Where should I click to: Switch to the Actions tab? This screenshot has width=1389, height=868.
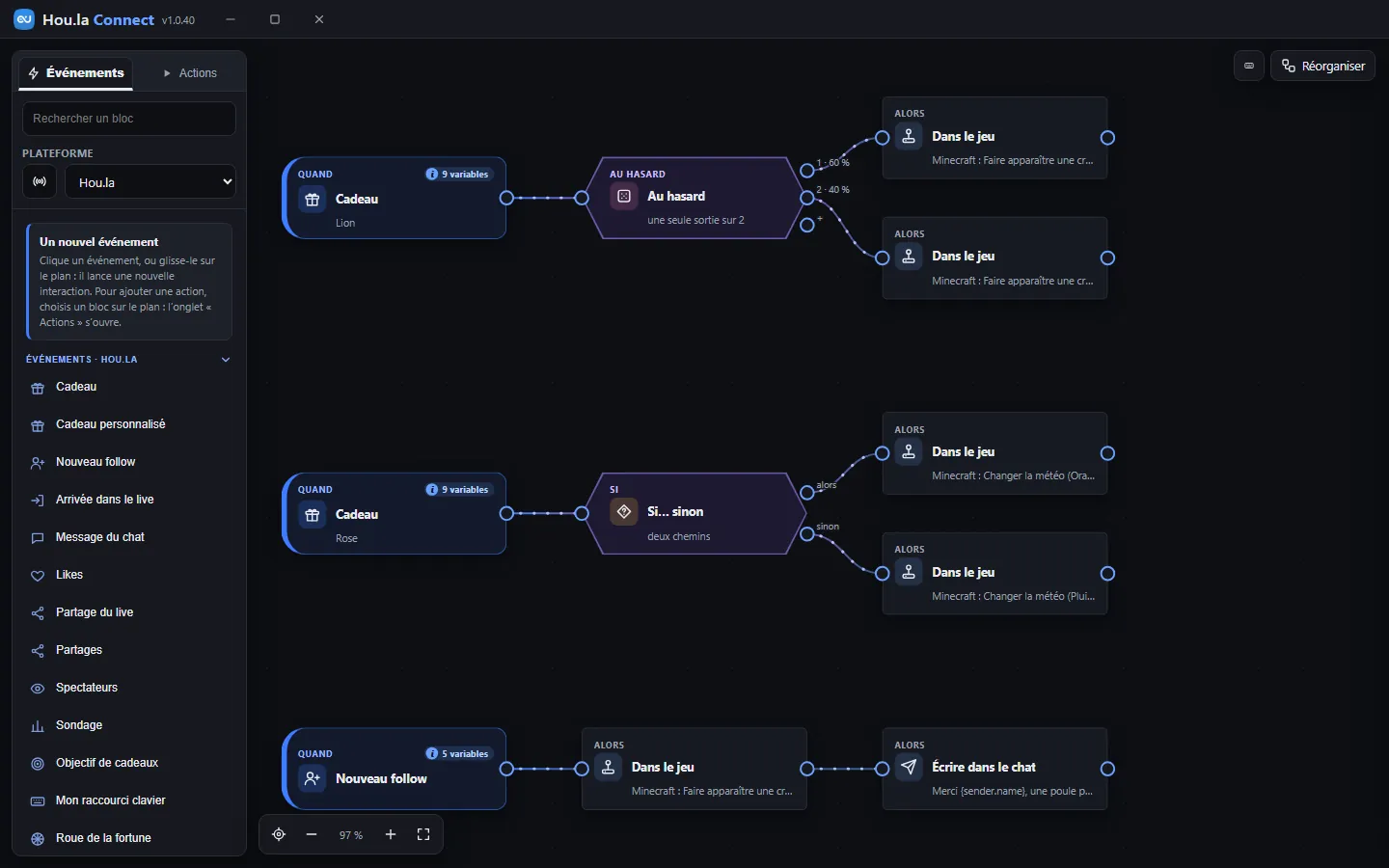[190, 73]
